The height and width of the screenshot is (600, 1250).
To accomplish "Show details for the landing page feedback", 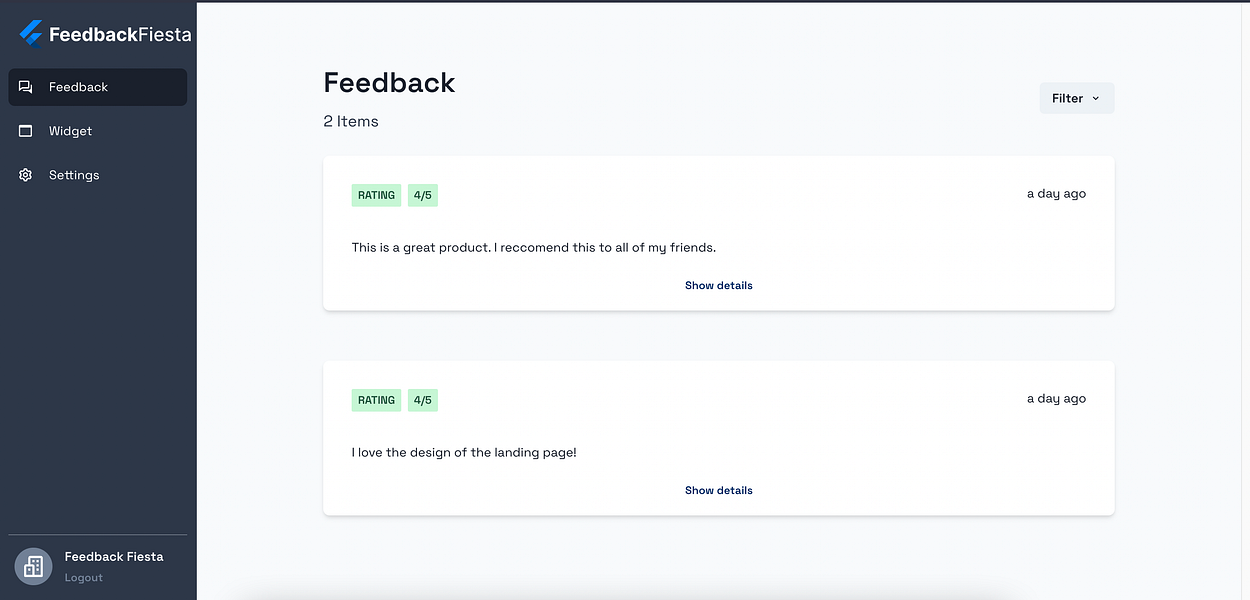I will tap(718, 490).
